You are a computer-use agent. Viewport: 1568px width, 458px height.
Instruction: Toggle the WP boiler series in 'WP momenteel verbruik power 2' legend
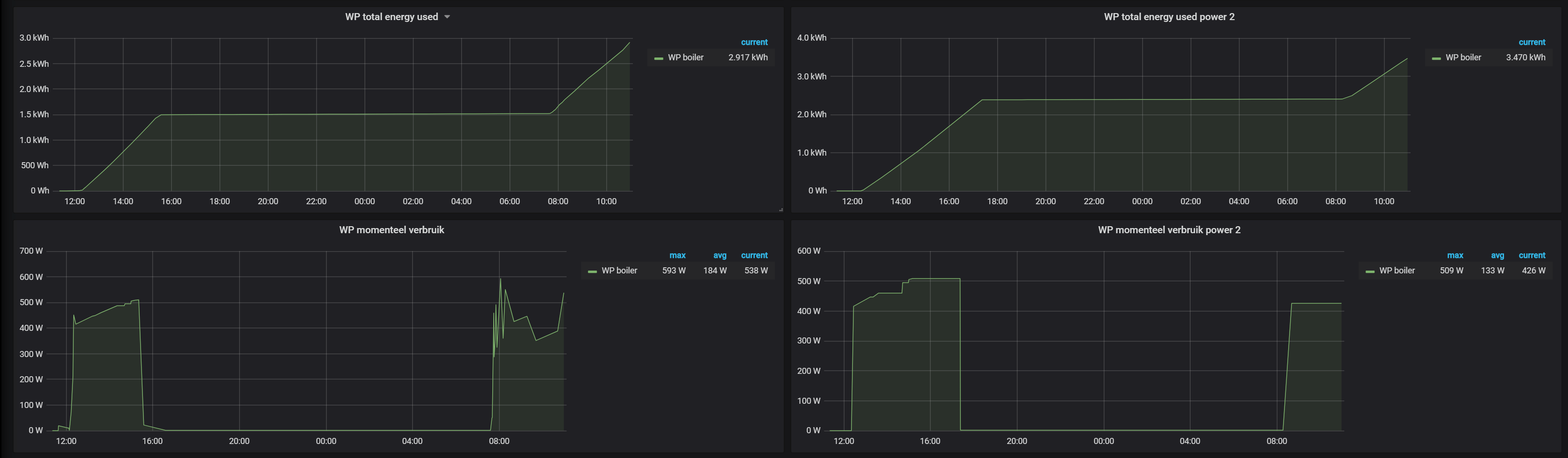click(1397, 271)
